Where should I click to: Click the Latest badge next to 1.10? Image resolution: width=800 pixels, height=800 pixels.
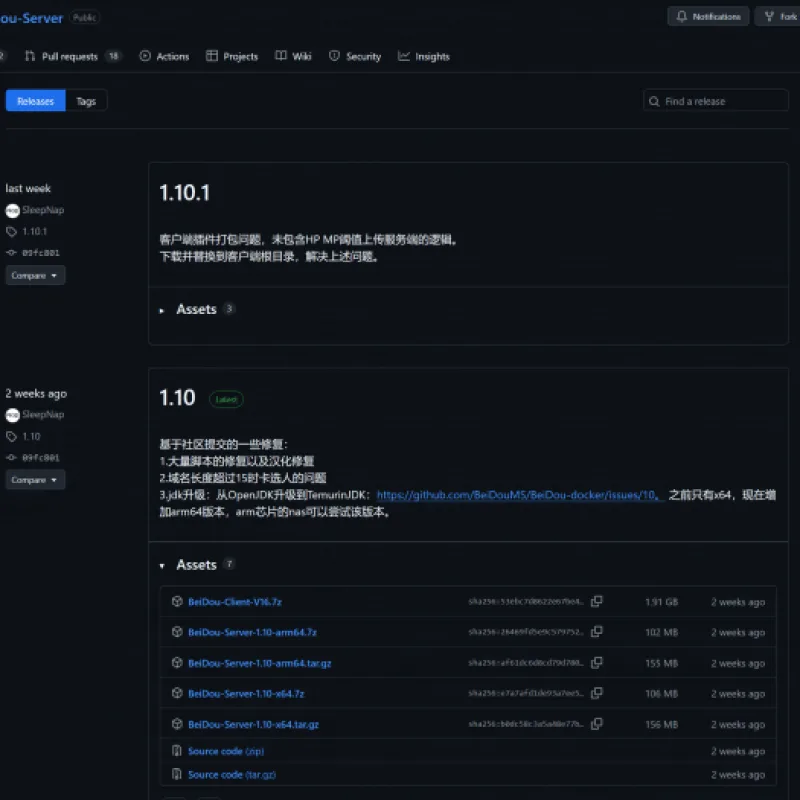226,399
